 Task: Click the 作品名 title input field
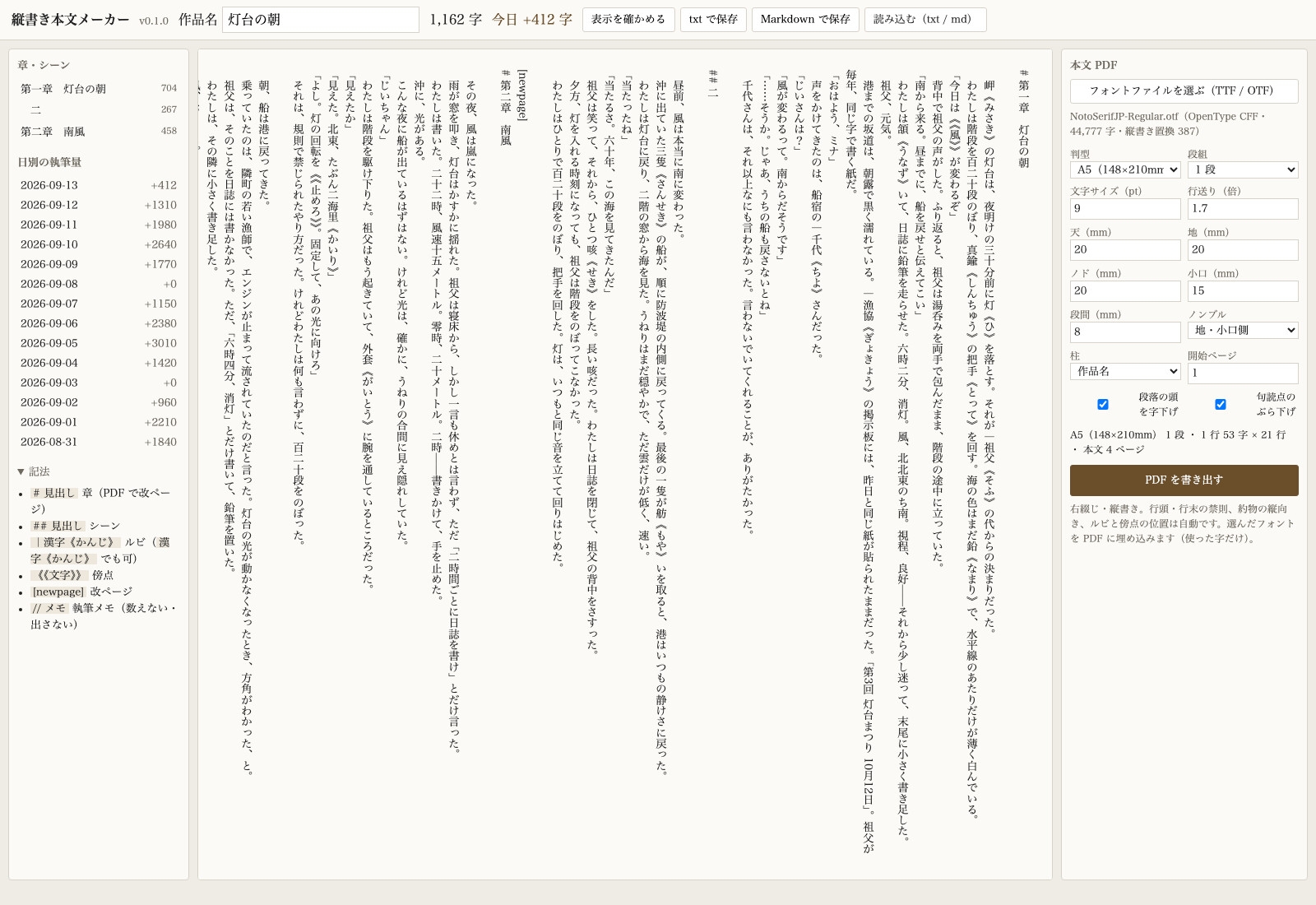[321, 20]
